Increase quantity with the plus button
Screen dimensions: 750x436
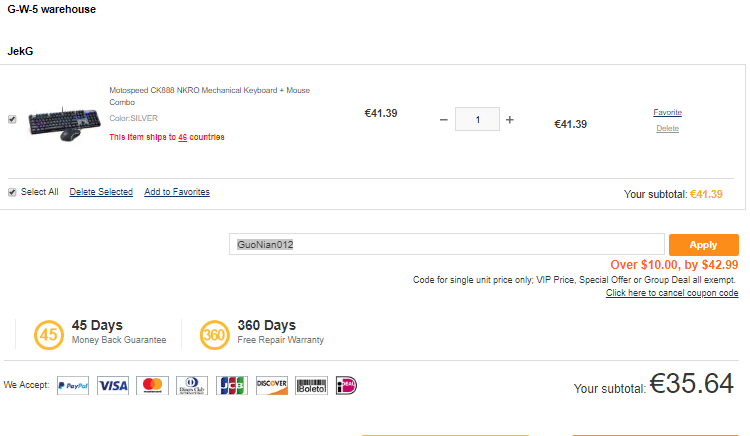click(510, 120)
